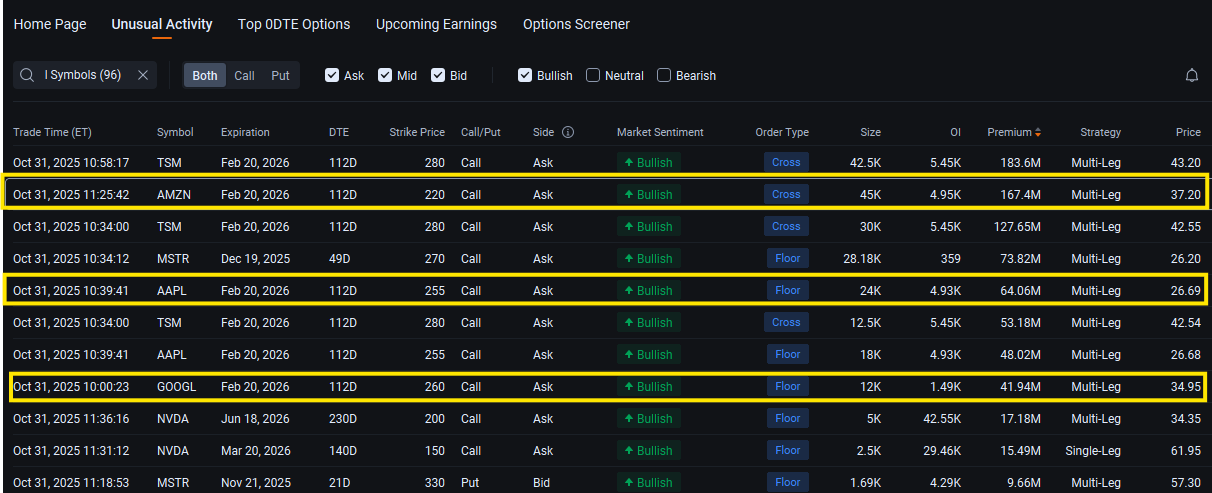Sort by Premium column arrow

click(1038, 132)
